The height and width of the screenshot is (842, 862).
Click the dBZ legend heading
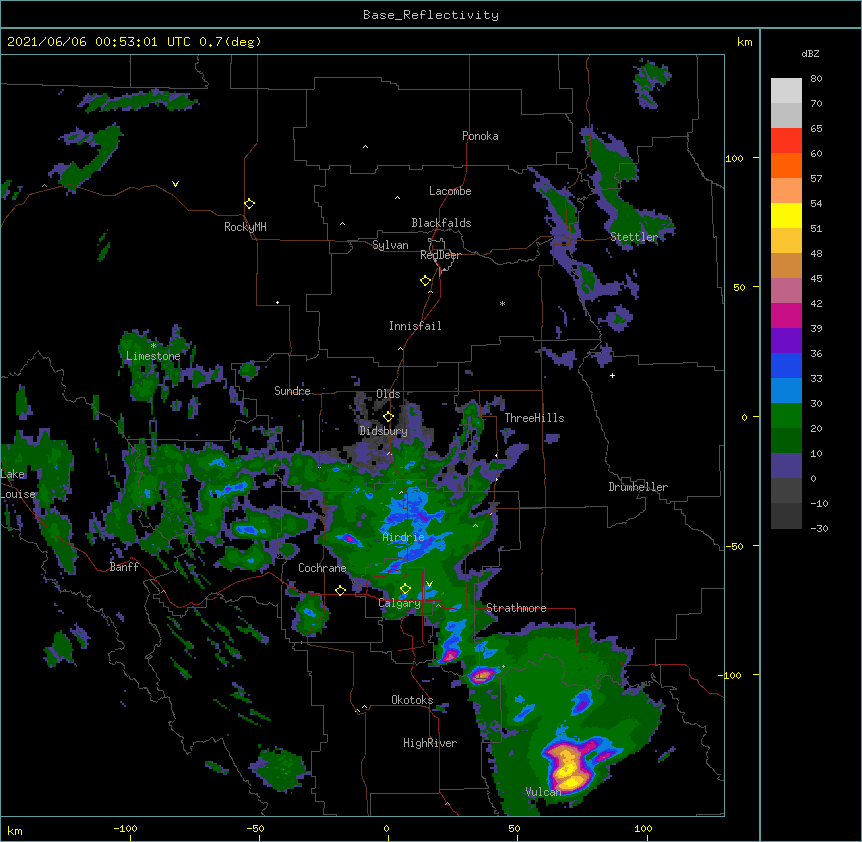click(810, 53)
